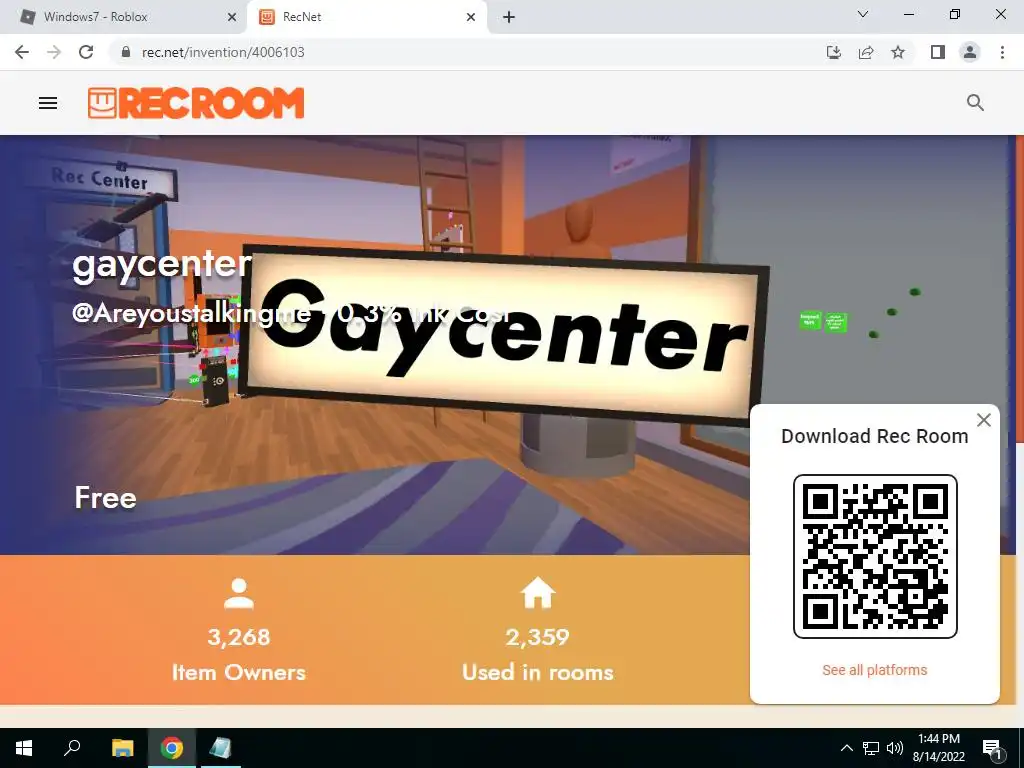The image size is (1024, 768).
Task: Click the volume speaker tray icon
Action: click(895, 748)
